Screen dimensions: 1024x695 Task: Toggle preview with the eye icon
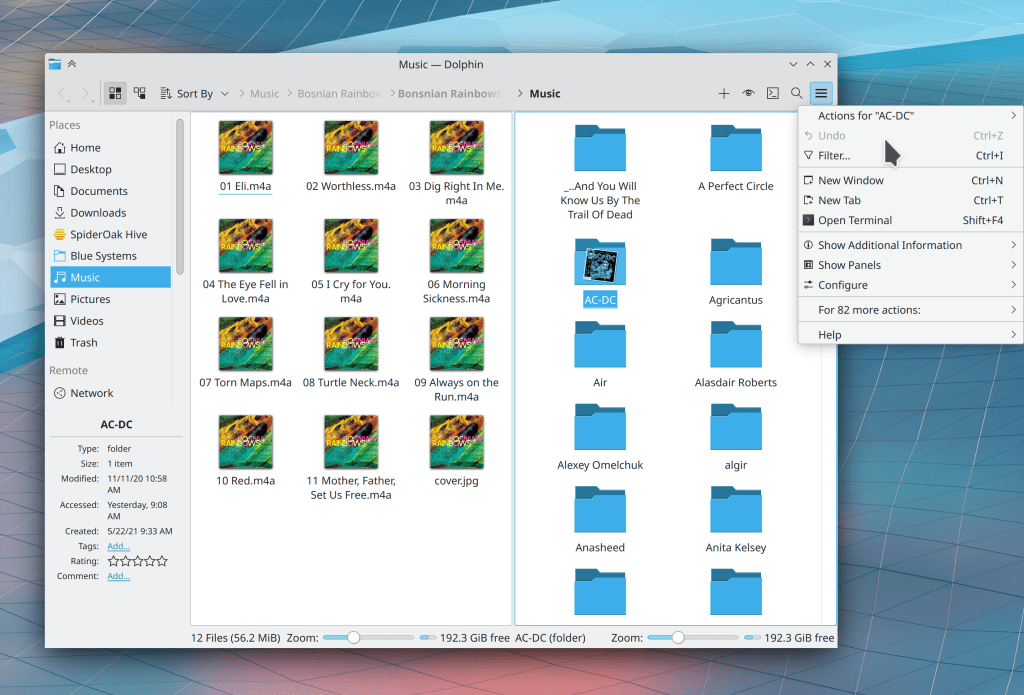(748, 93)
